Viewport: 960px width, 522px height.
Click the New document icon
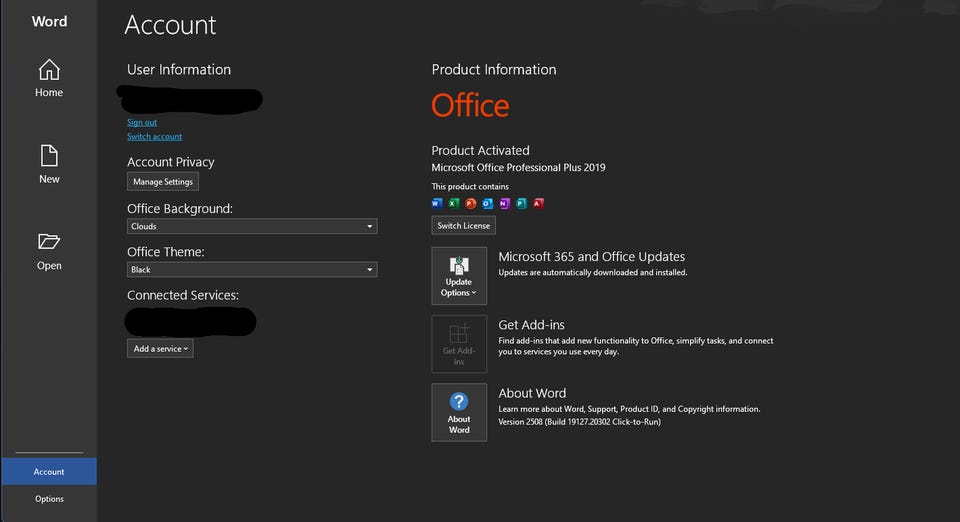pos(49,155)
